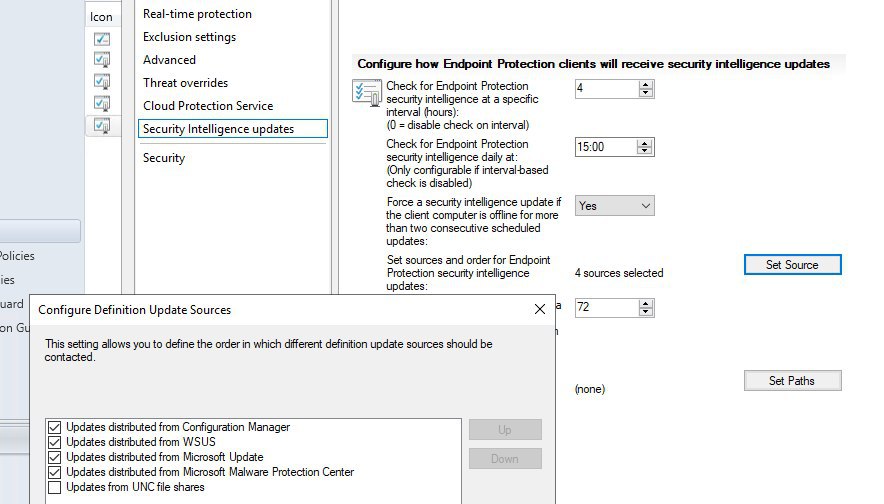Uncheck Updates distributed from Configuration Manager
This screenshot has width=884, height=504.
coord(54,427)
